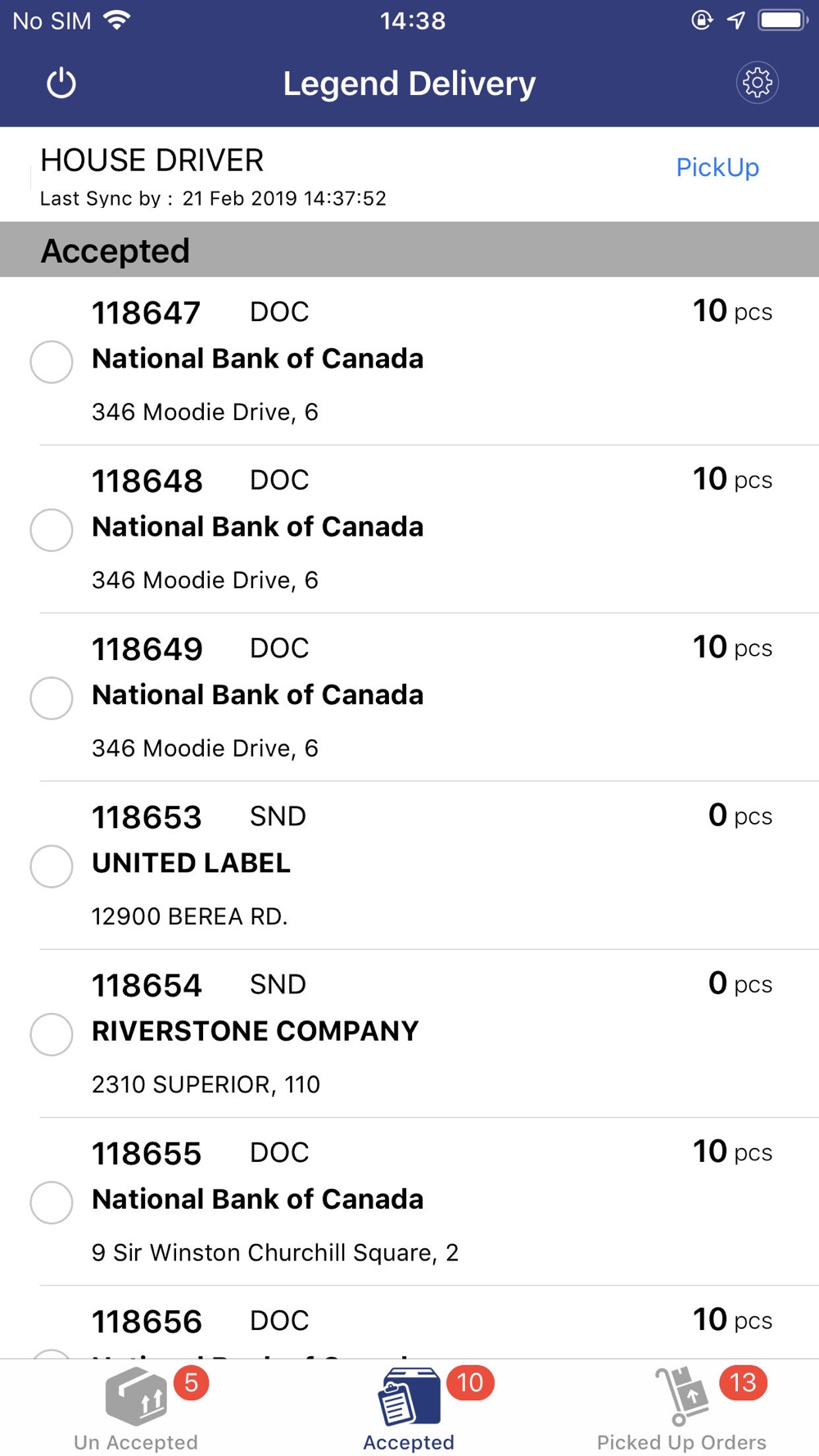The image size is (819, 1456).
Task: Open order 118649 National Bank of Canada
Action: [x=257, y=695]
